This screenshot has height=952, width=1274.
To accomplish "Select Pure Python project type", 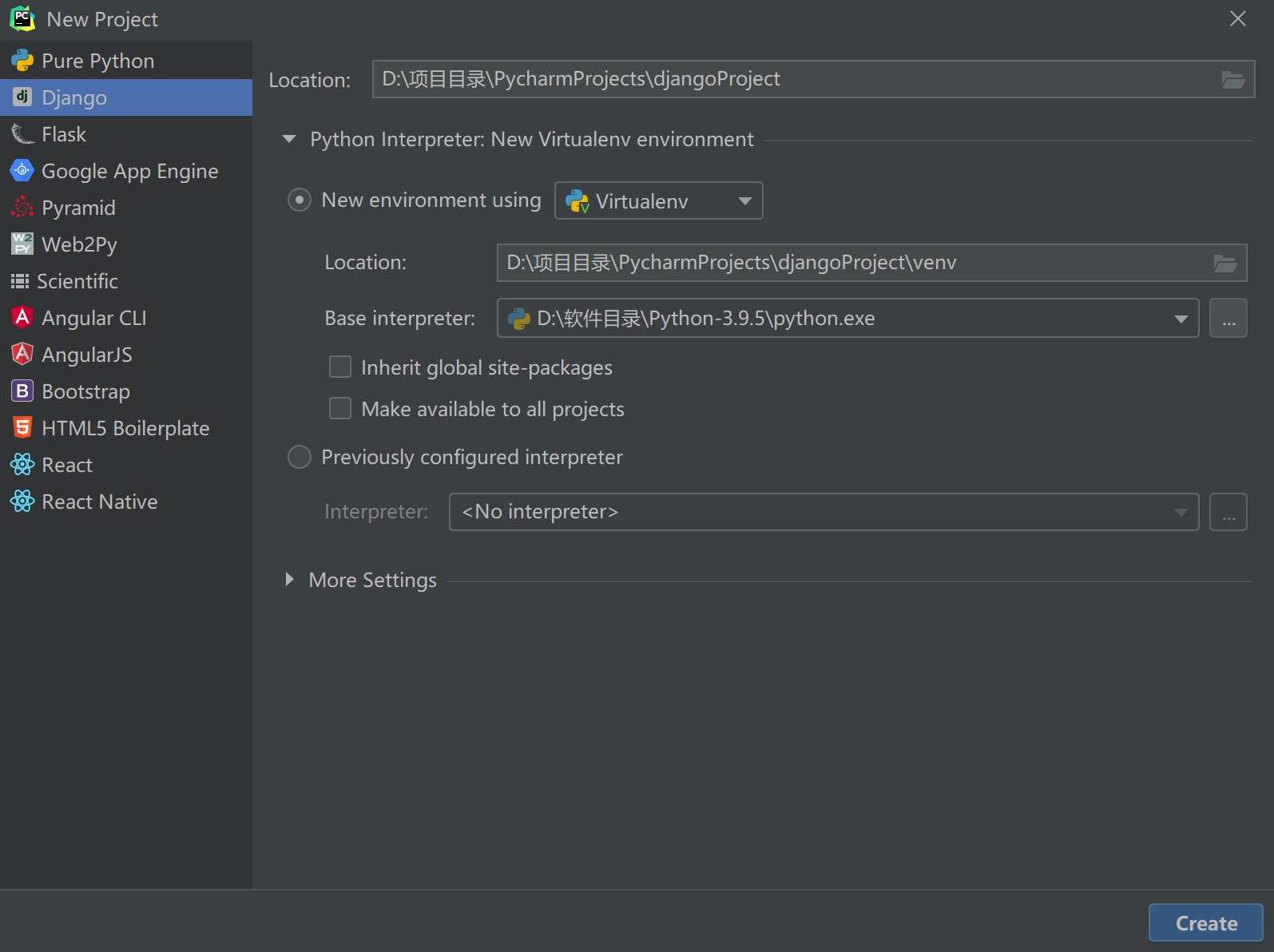I will coord(126,61).
